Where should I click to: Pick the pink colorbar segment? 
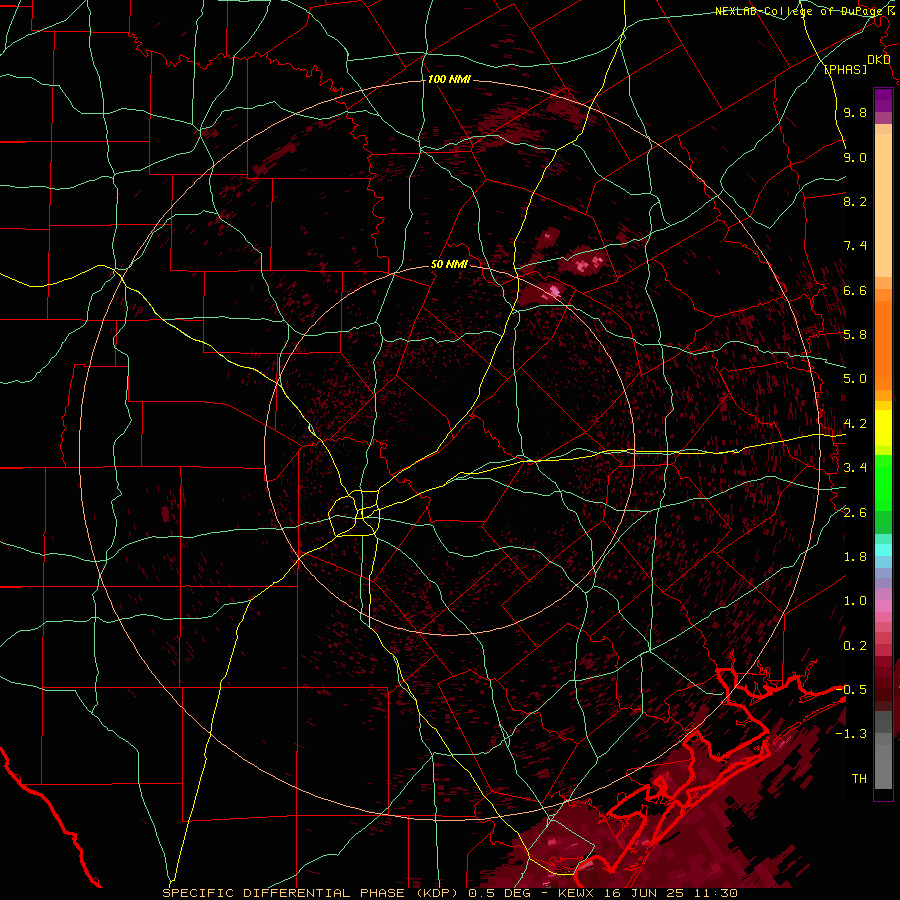click(x=883, y=606)
